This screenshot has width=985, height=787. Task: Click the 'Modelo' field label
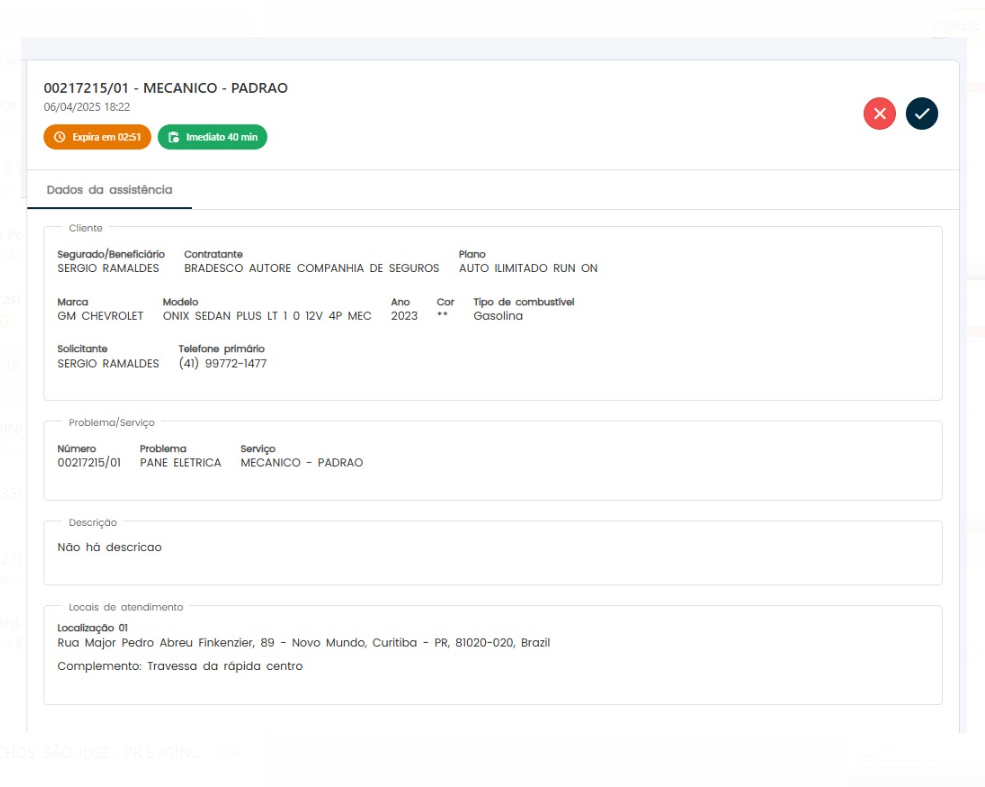click(180, 302)
